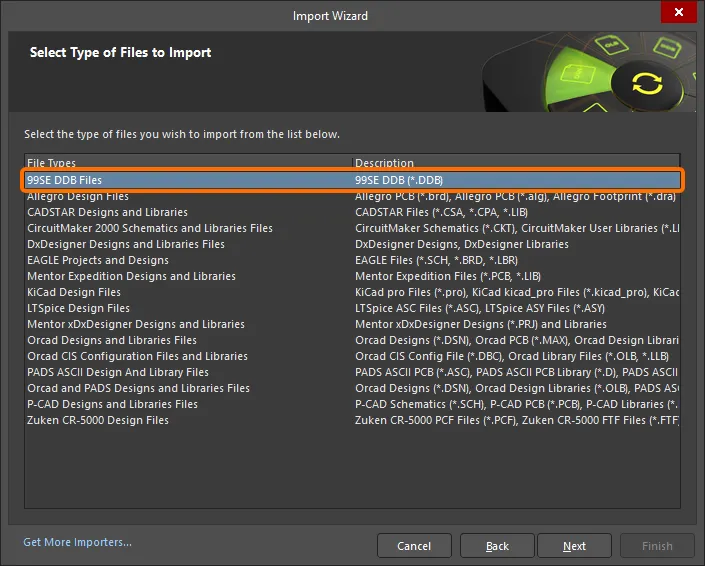This screenshot has width=705, height=566.
Task: Click CircuitMaker Schematics (*.CKT) description cell
Action: pos(517,228)
